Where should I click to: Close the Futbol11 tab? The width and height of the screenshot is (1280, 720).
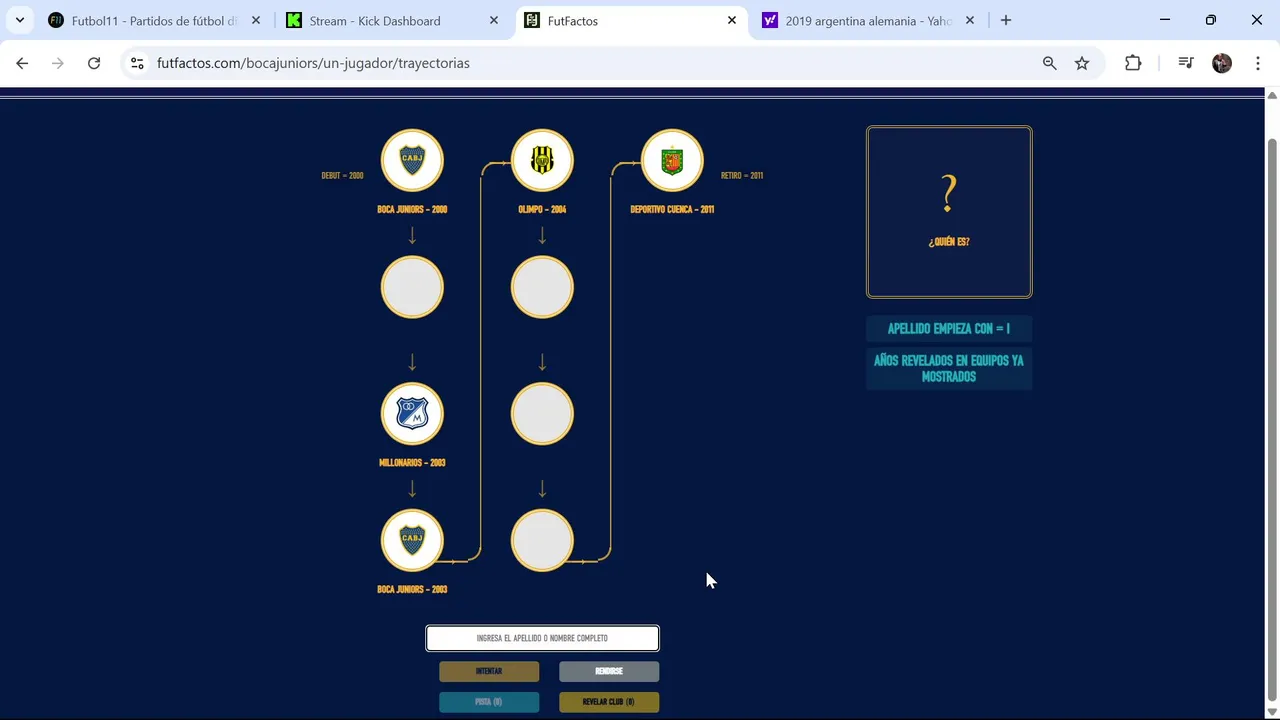click(256, 21)
